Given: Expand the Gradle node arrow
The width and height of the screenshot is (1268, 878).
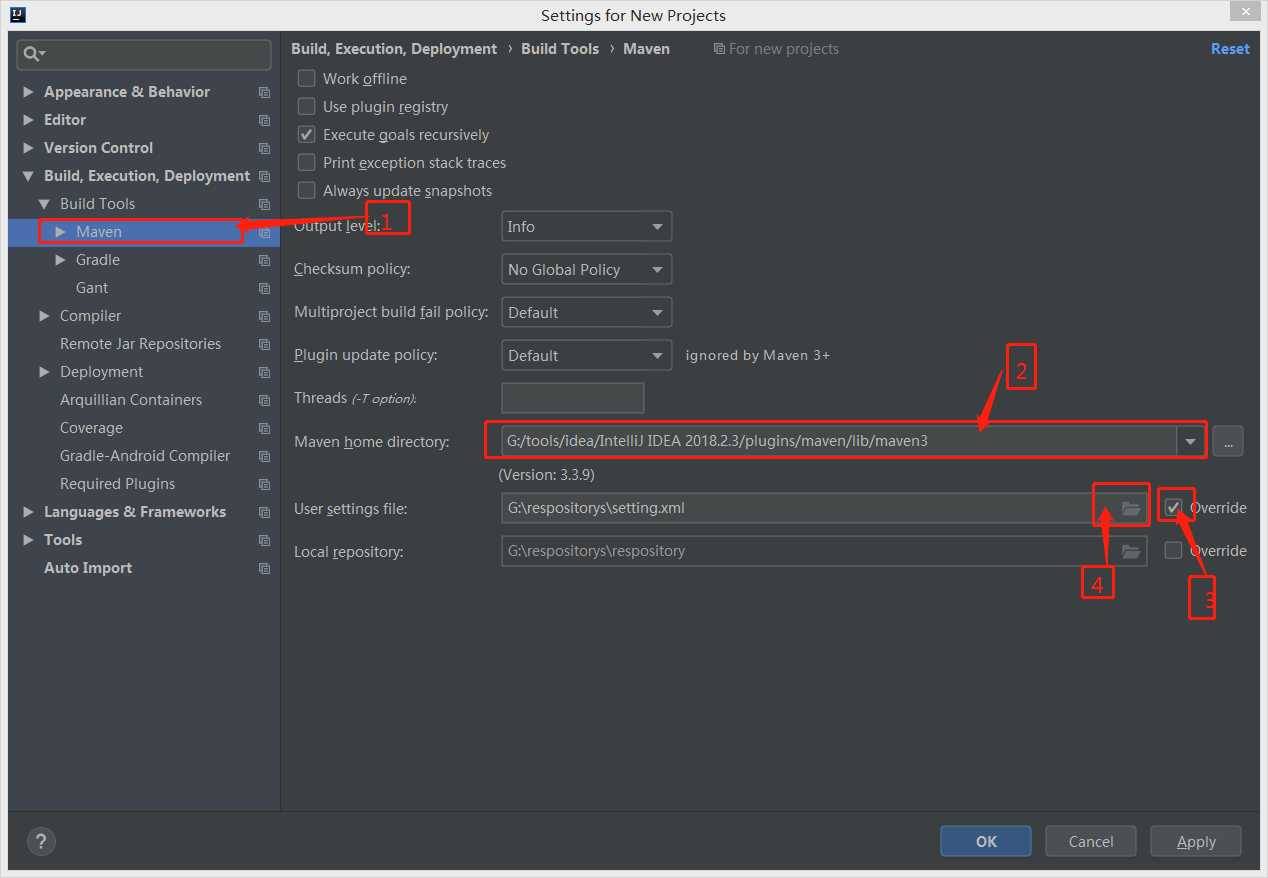Looking at the screenshot, I should tap(60, 260).
